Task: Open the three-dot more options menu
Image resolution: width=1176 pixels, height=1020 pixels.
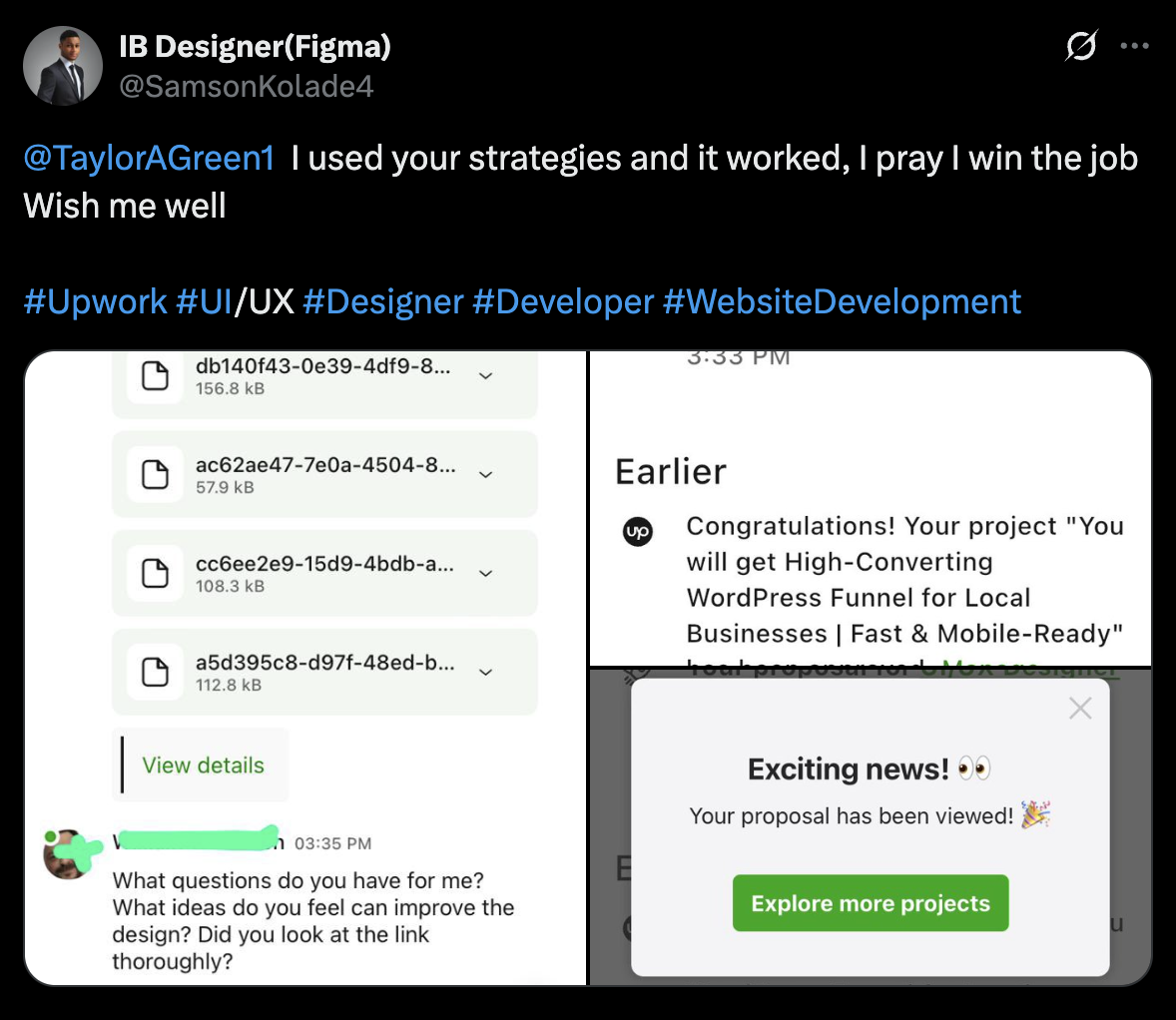Action: coord(1134,46)
